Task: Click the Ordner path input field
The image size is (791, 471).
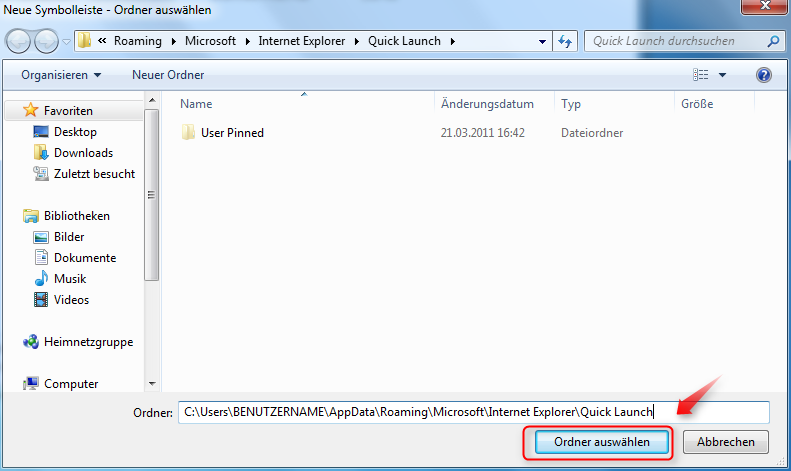Action: 474,412
